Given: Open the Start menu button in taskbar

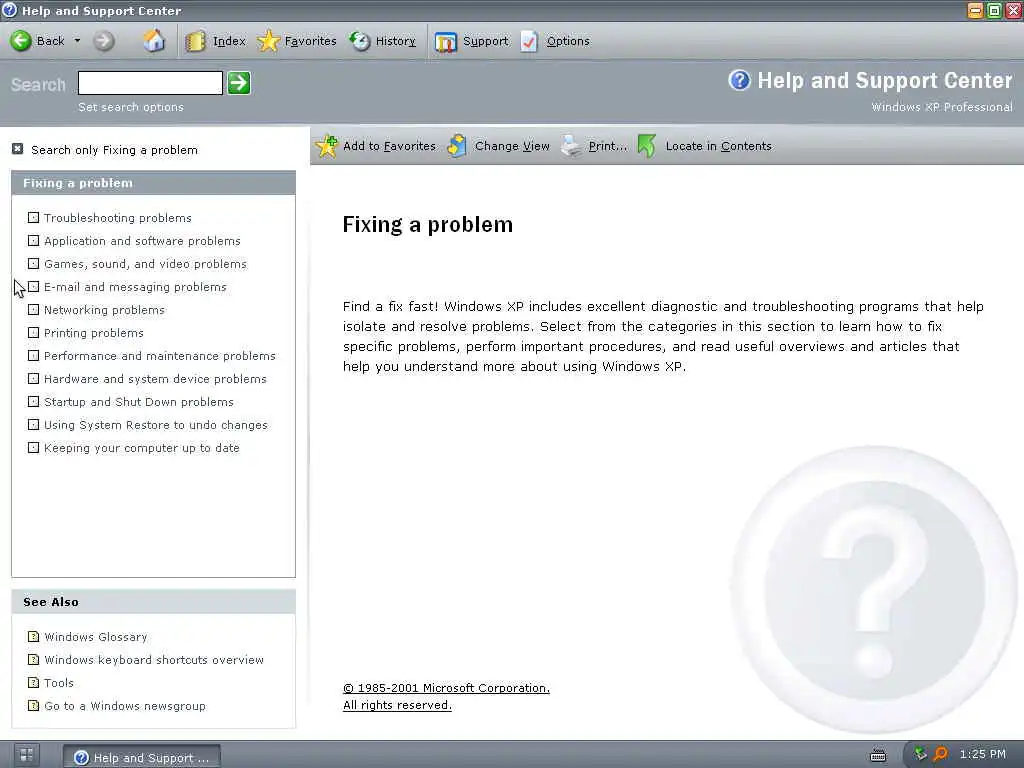Looking at the screenshot, I should point(27,756).
